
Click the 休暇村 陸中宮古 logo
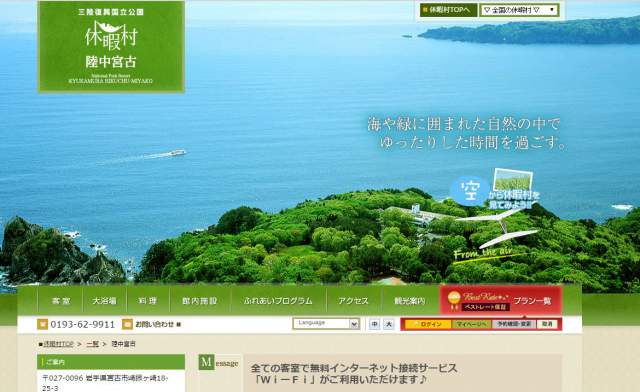point(111,47)
